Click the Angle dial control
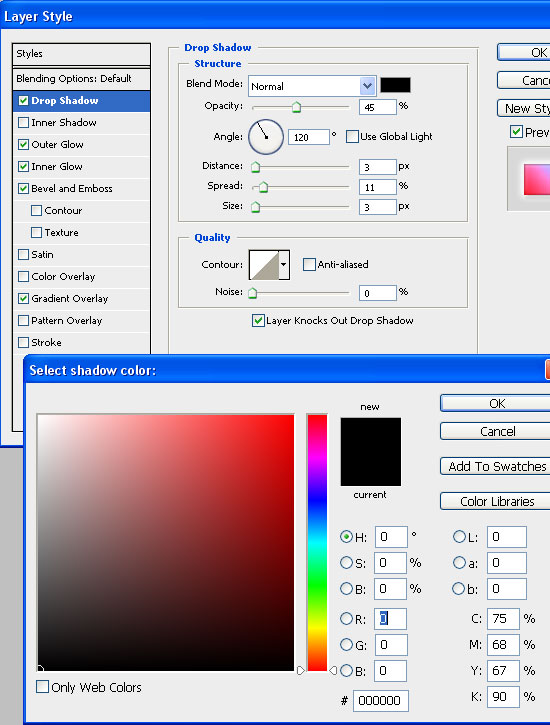Image resolution: width=550 pixels, height=725 pixels. pyautogui.click(x=266, y=137)
